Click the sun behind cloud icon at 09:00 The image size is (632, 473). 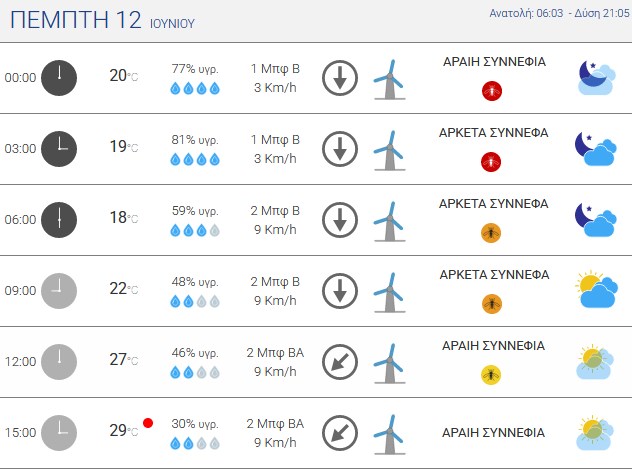[x=597, y=289]
